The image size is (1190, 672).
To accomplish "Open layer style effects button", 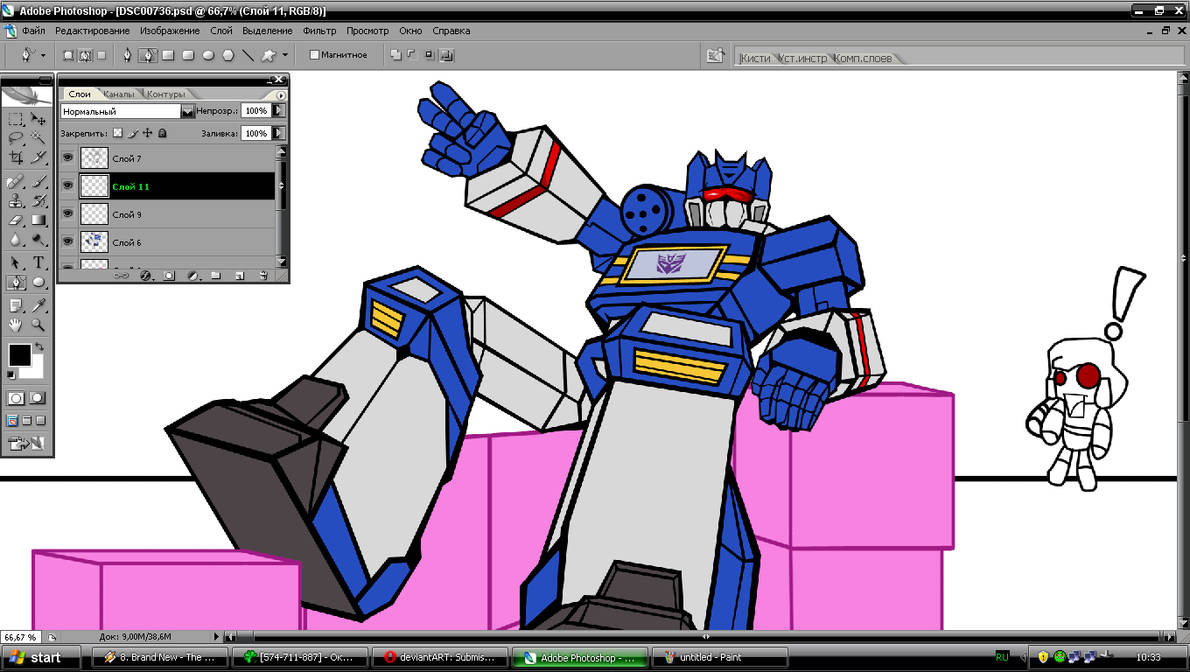I will [146, 276].
